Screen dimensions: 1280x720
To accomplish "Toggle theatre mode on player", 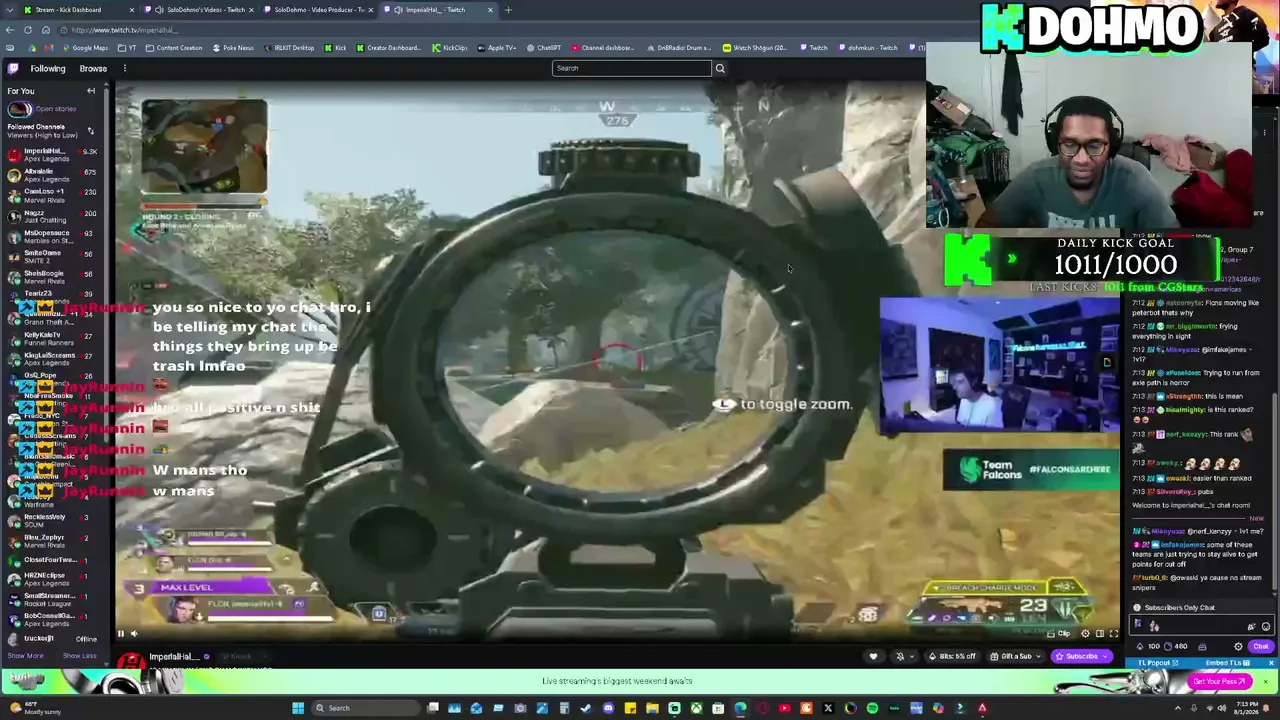I will tap(1100, 633).
